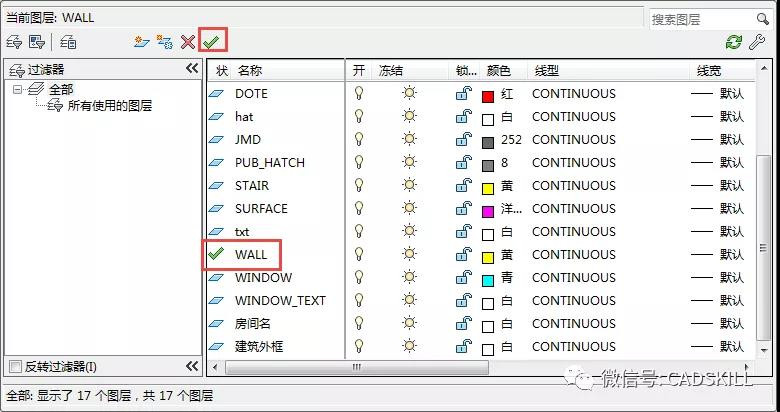Click the bottom double chevron beside 反转过滤器

click(192, 366)
